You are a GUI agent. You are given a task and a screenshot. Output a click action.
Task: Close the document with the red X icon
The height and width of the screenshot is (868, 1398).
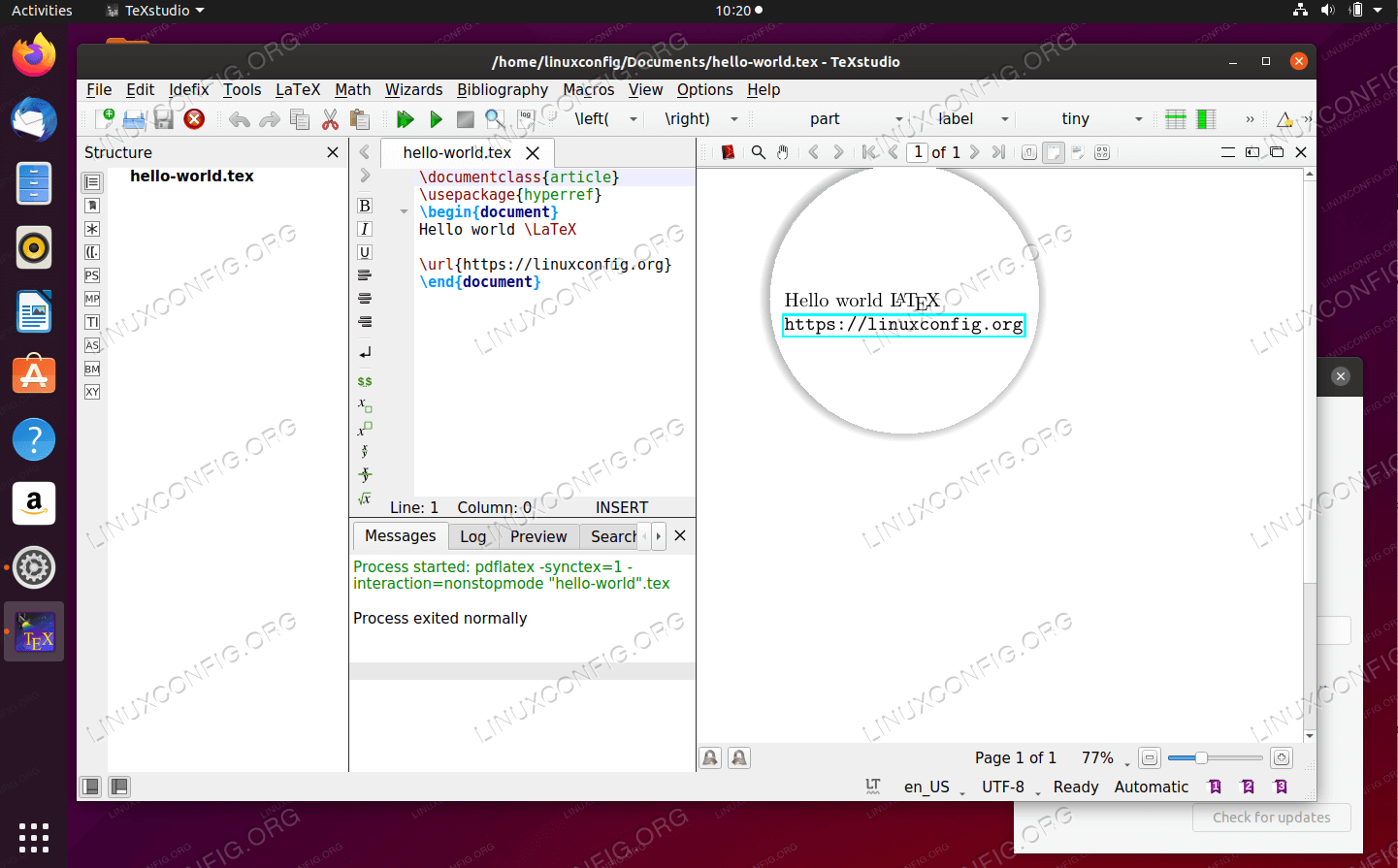pos(194,118)
